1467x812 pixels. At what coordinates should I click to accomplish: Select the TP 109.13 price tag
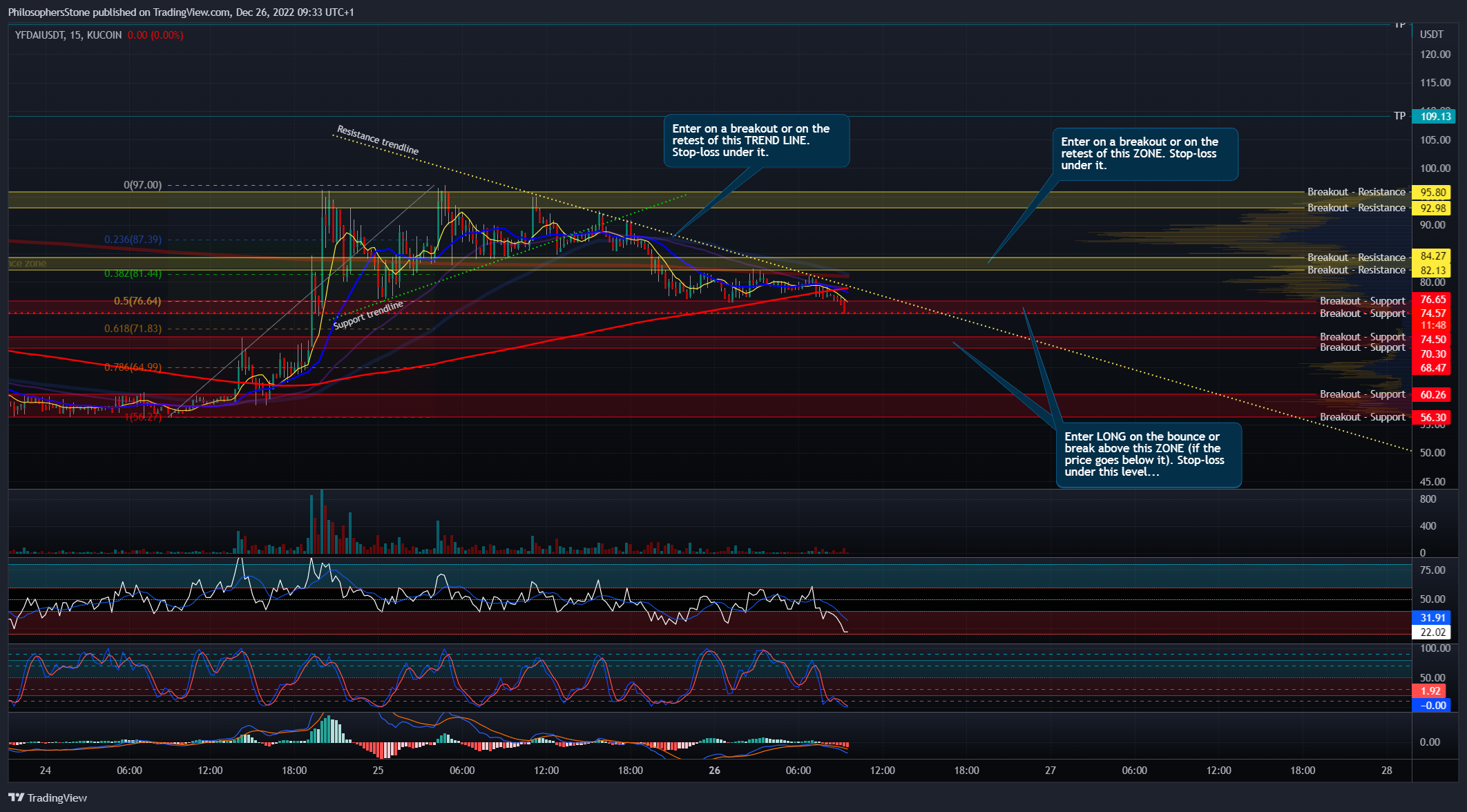tap(1433, 116)
